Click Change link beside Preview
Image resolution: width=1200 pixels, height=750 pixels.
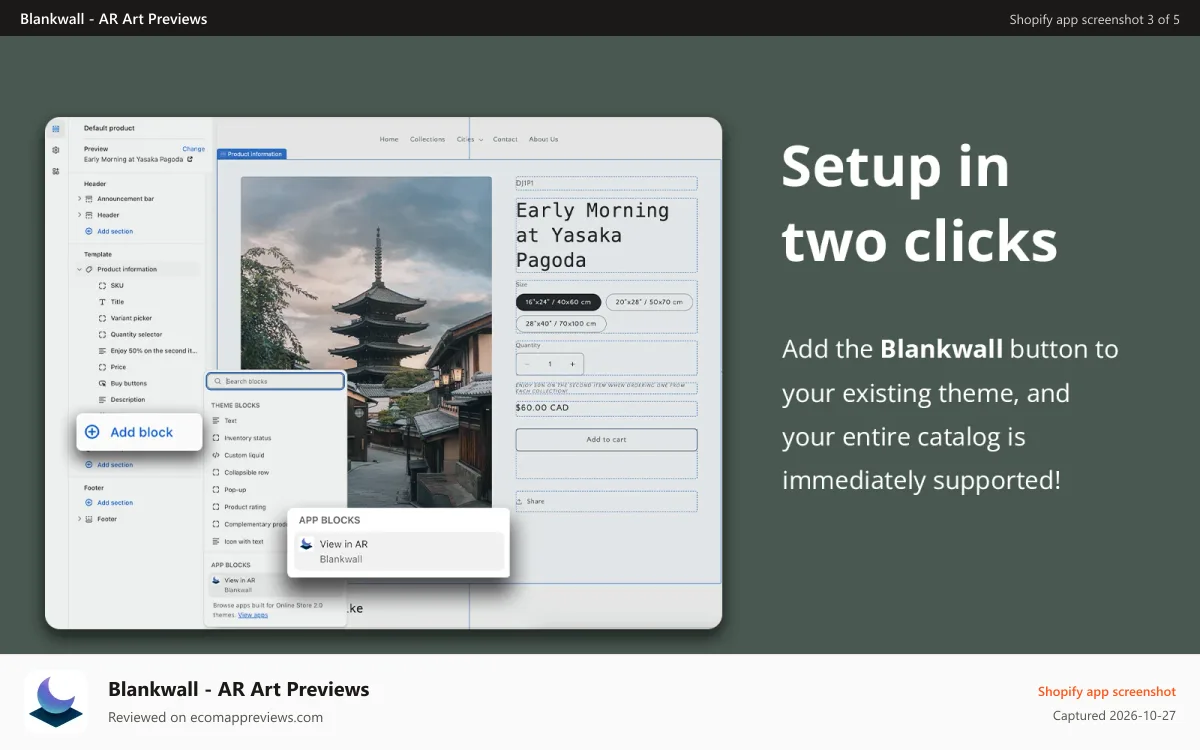(193, 149)
